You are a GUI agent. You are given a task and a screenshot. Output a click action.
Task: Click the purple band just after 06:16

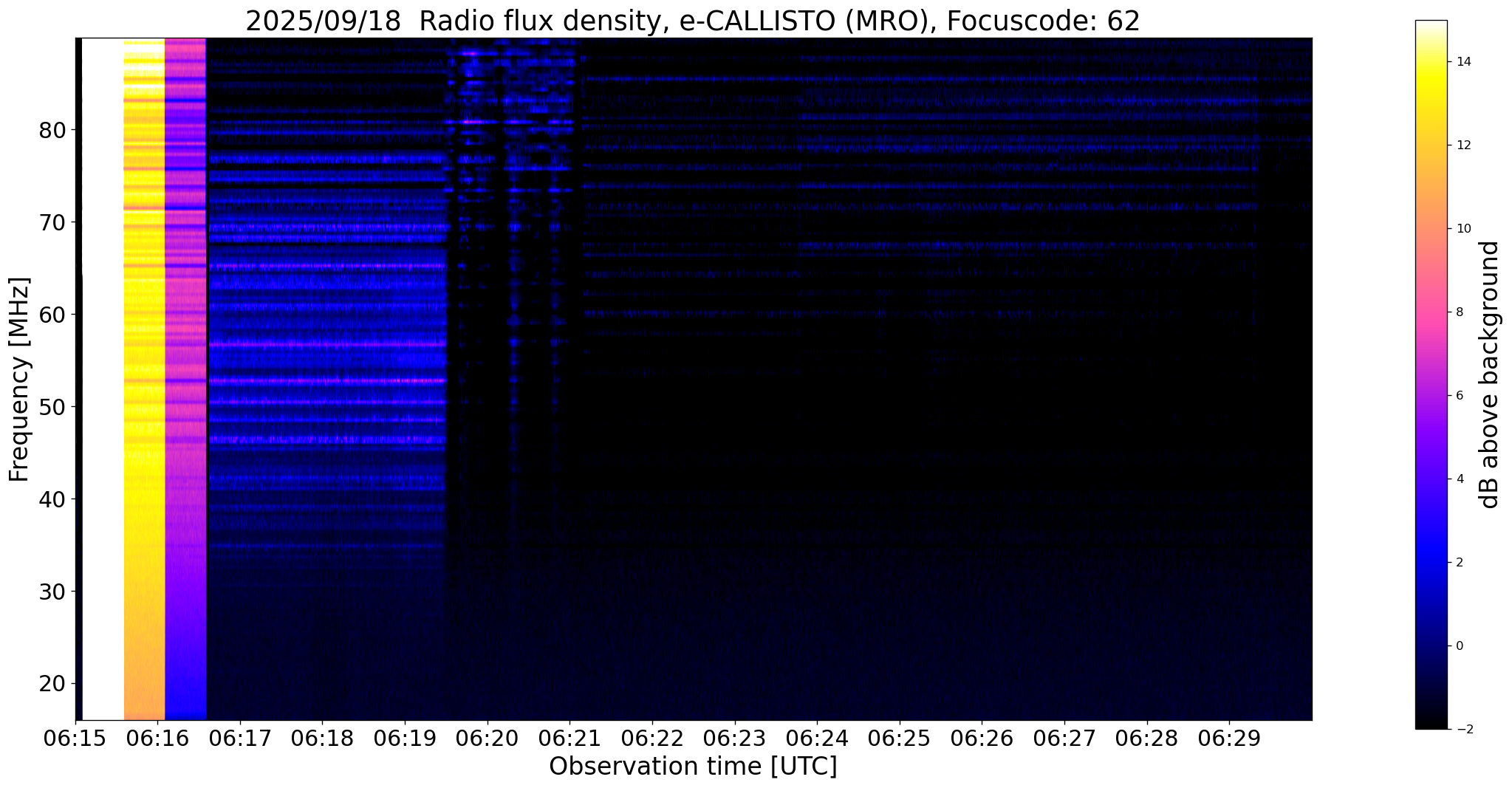pos(185,379)
